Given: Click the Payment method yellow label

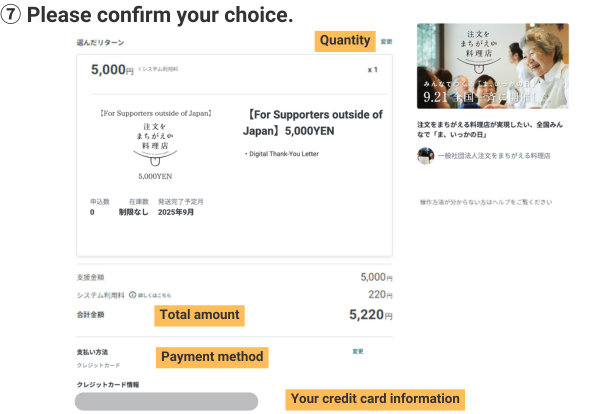Looking at the screenshot, I should pos(212,356).
